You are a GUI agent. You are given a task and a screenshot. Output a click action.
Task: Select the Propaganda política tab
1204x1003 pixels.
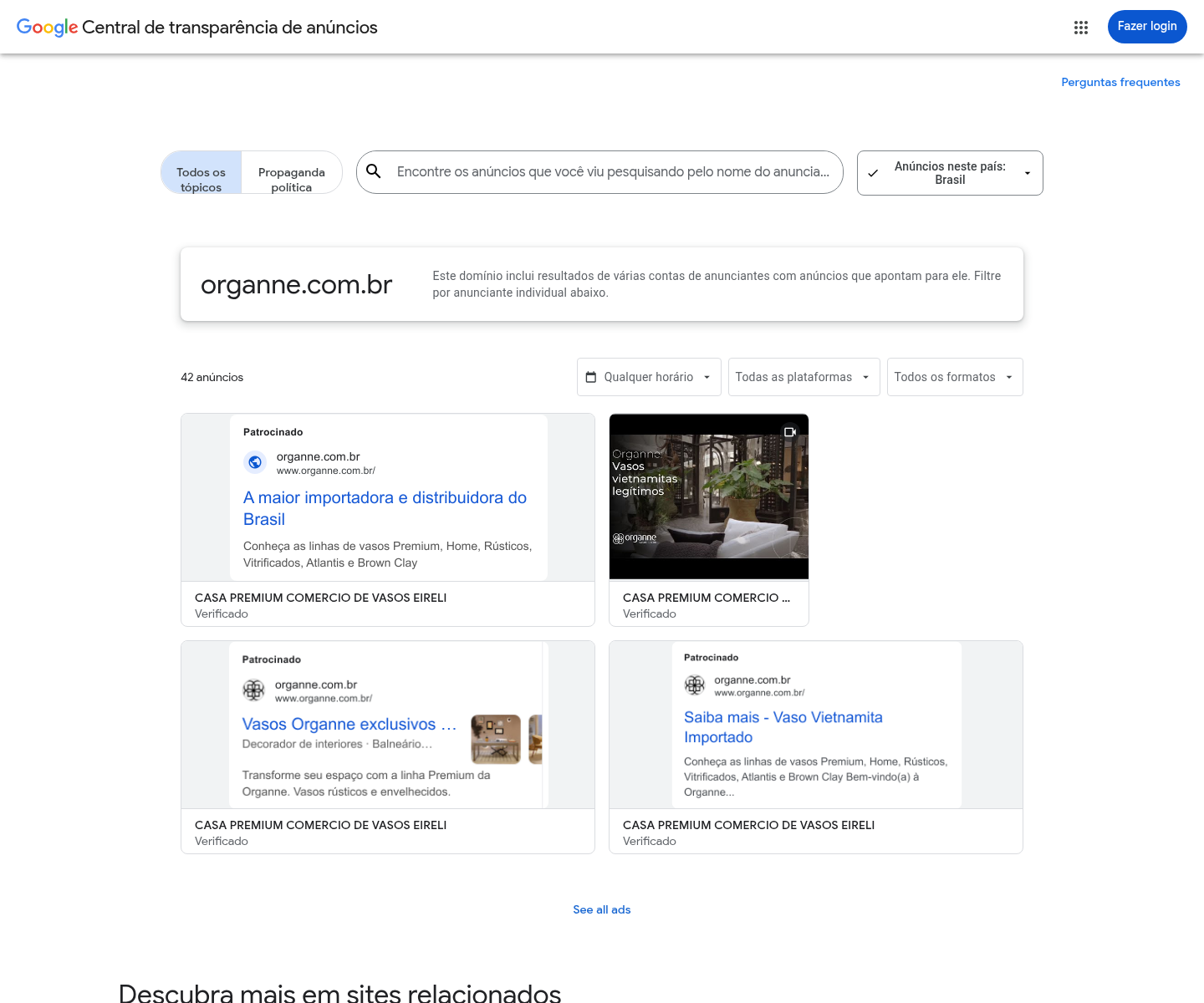(292, 172)
